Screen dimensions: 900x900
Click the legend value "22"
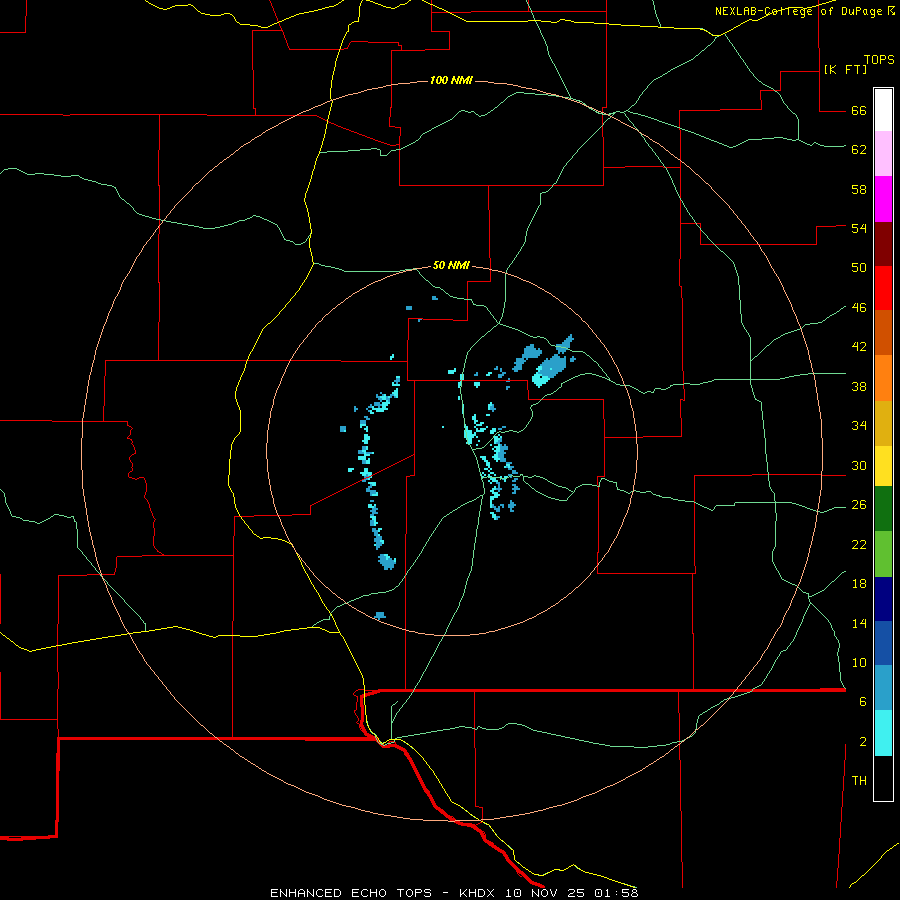[859, 544]
